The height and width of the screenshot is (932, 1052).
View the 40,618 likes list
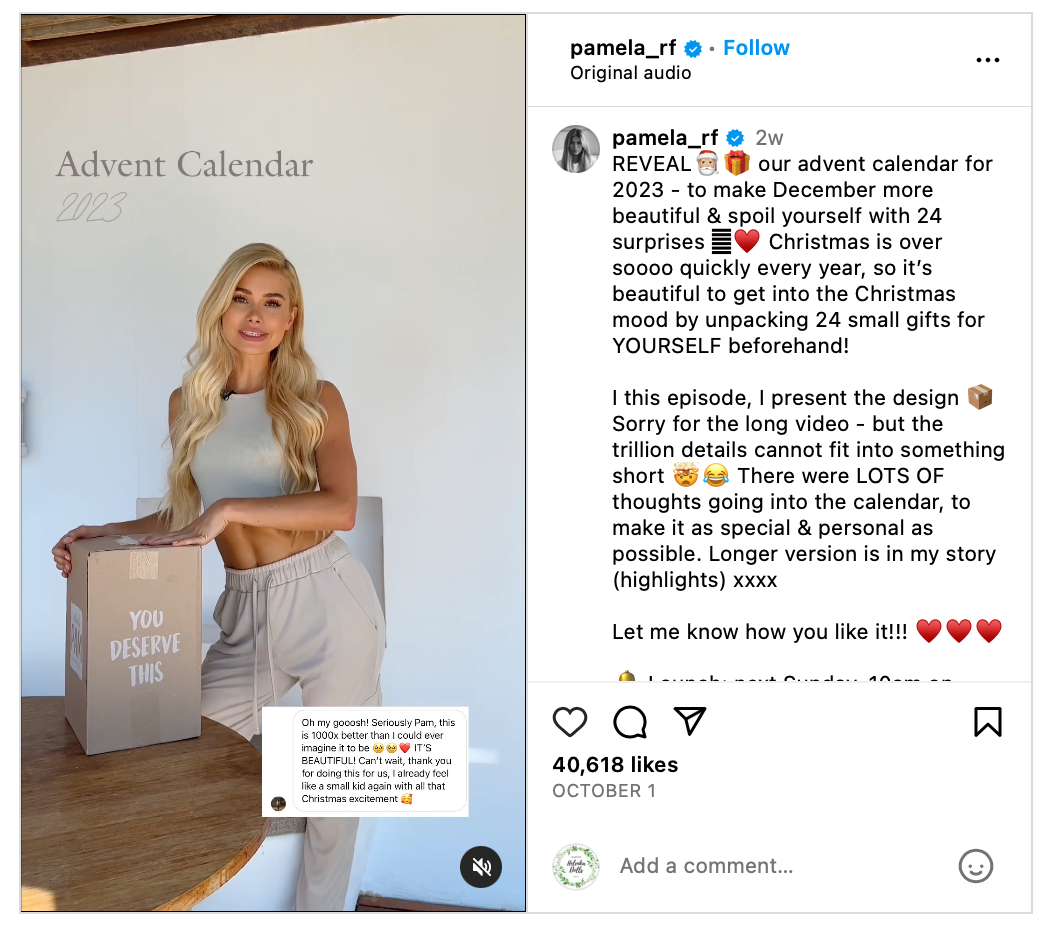pos(615,764)
